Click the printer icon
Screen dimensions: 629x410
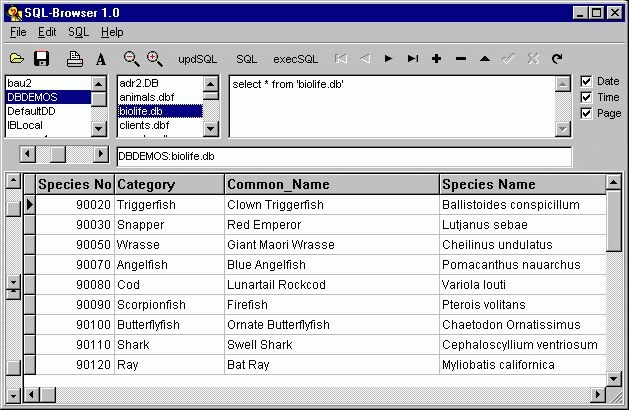75,59
